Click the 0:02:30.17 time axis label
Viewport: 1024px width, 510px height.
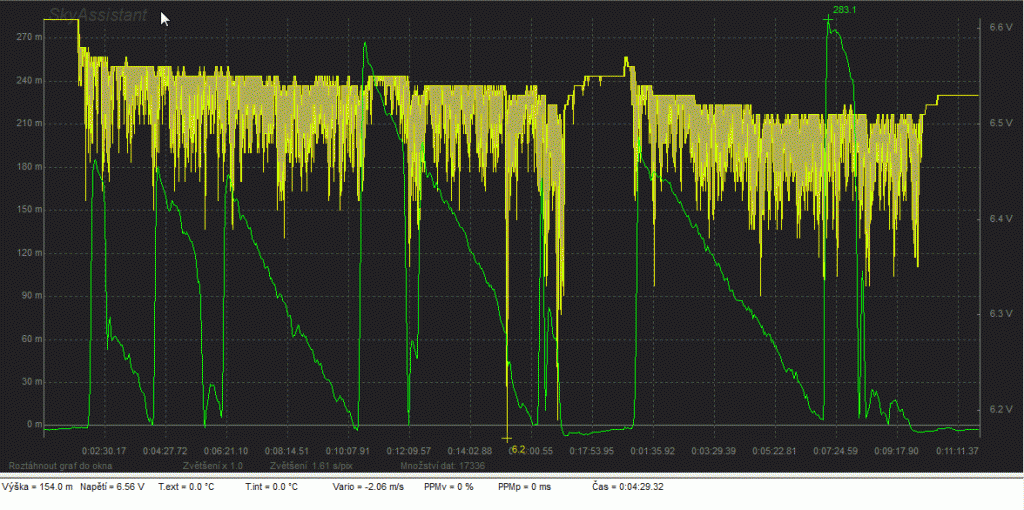pyautogui.click(x=104, y=451)
